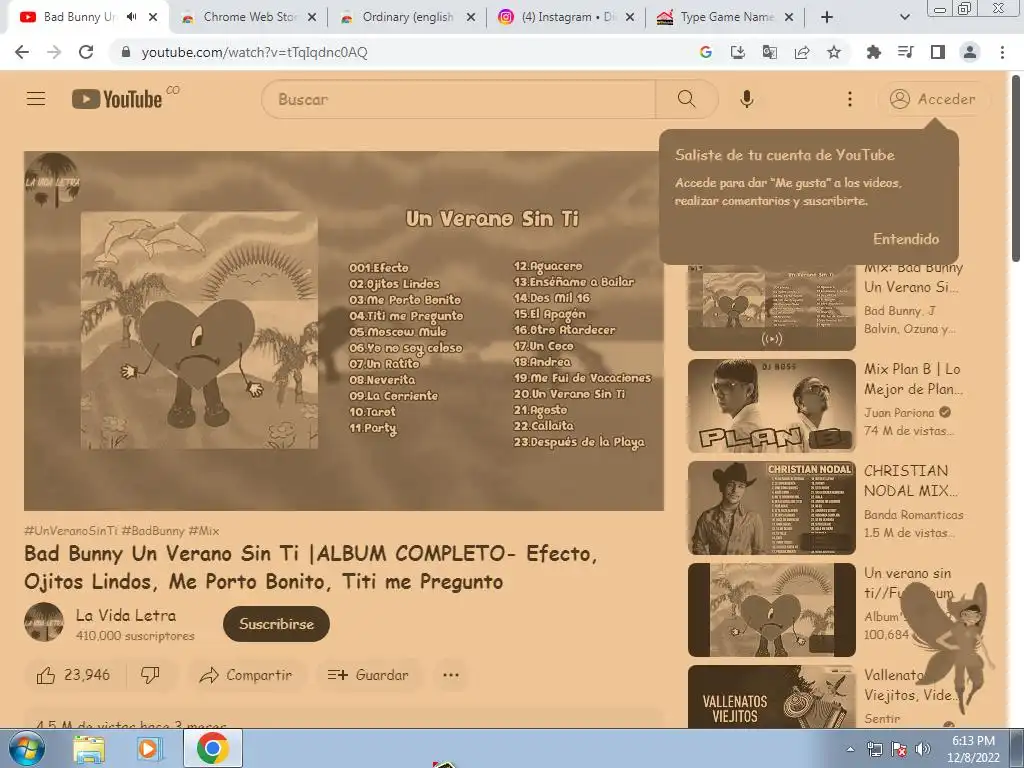Toggle the Chrome side panel

click(938, 52)
